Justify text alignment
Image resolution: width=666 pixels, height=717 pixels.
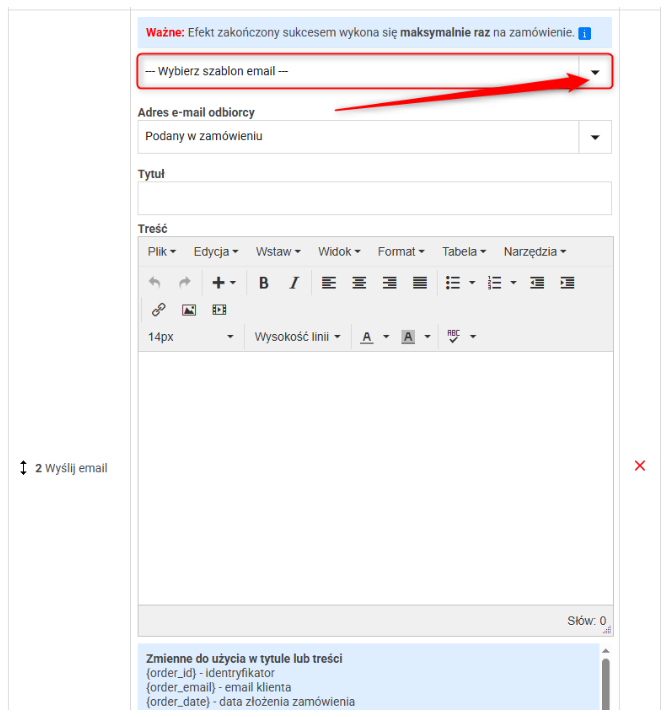pyautogui.click(x=420, y=283)
